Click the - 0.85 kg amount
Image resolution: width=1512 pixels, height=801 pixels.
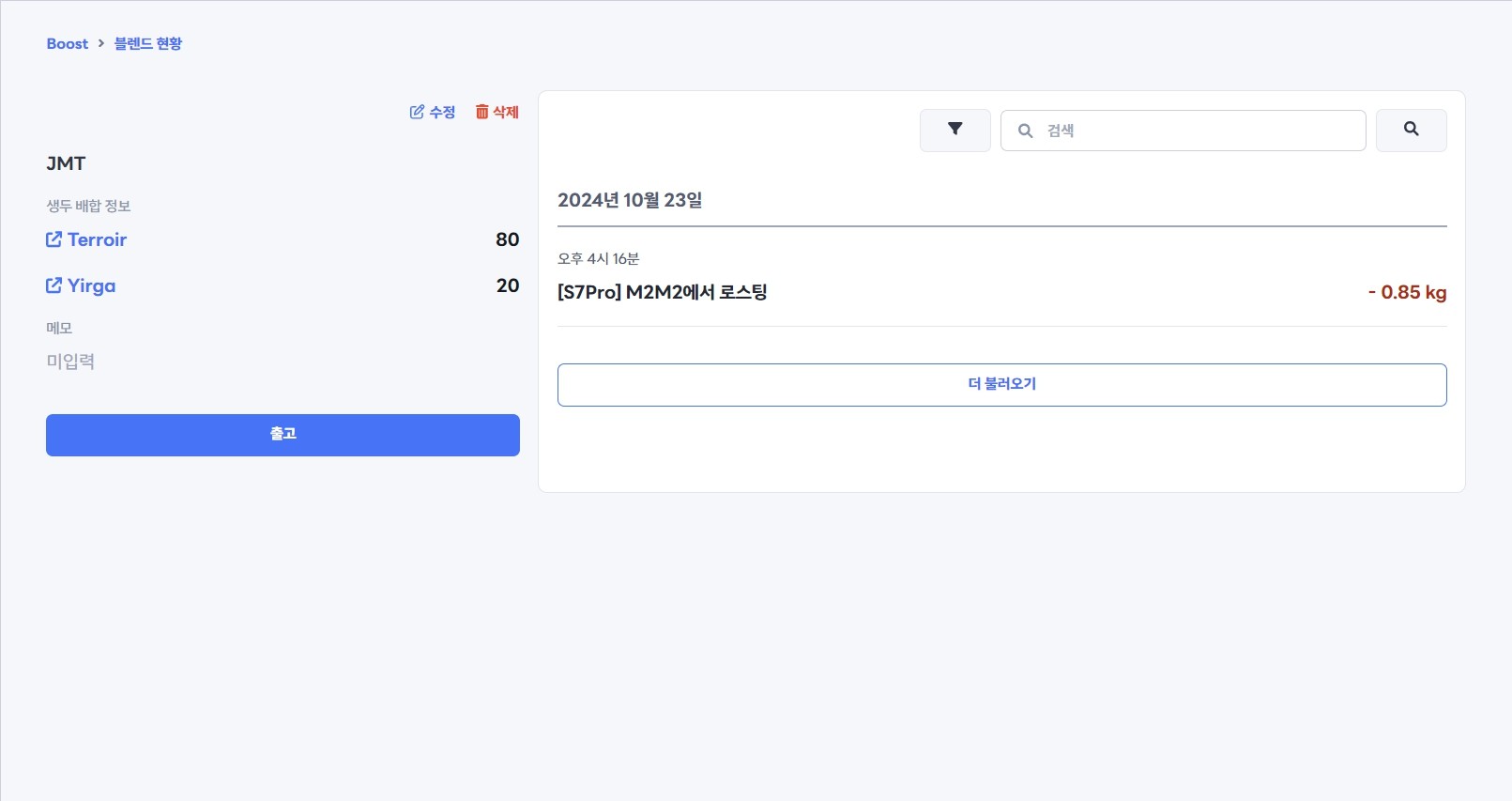coord(1407,292)
